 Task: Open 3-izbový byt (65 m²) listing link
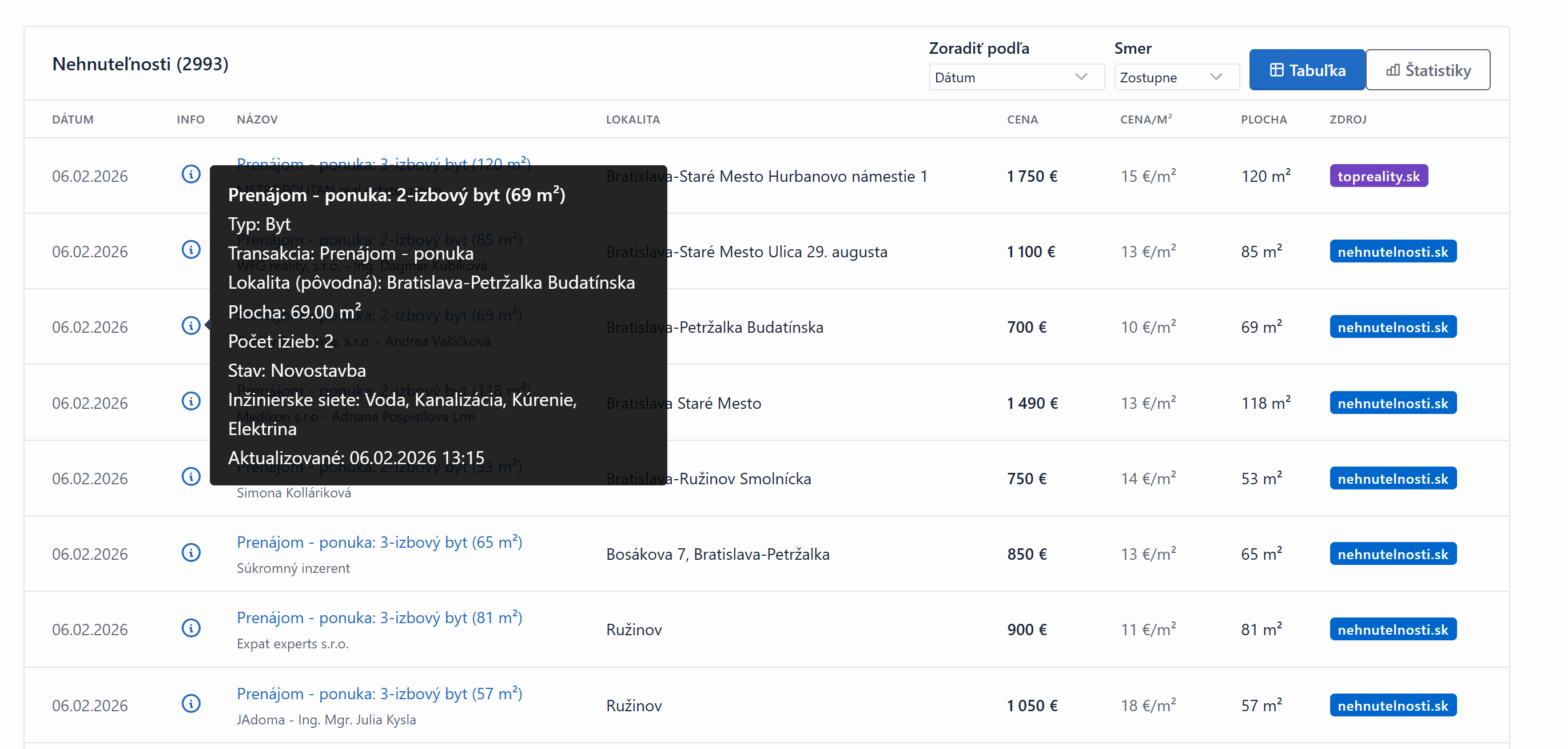379,542
